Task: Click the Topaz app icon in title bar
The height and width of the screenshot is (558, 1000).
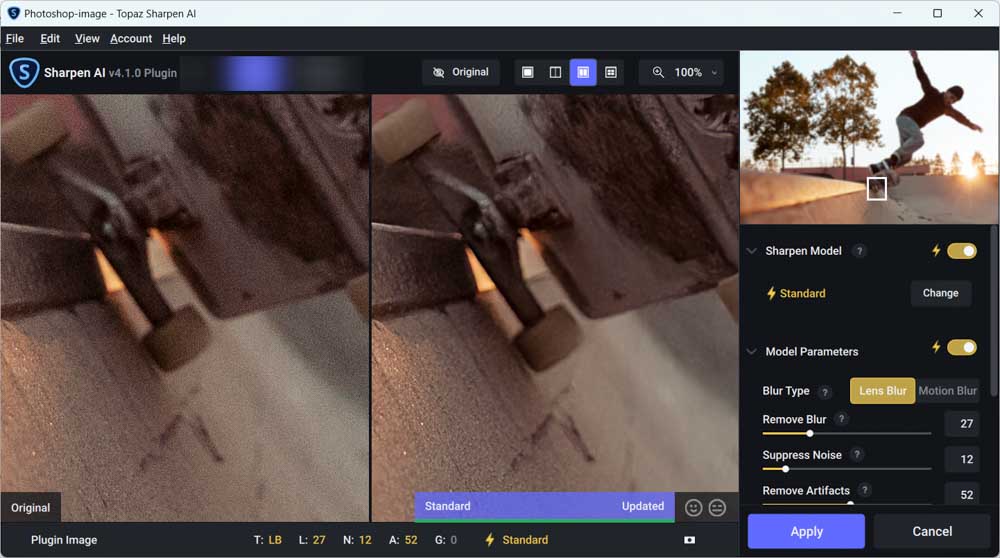Action: [13, 13]
